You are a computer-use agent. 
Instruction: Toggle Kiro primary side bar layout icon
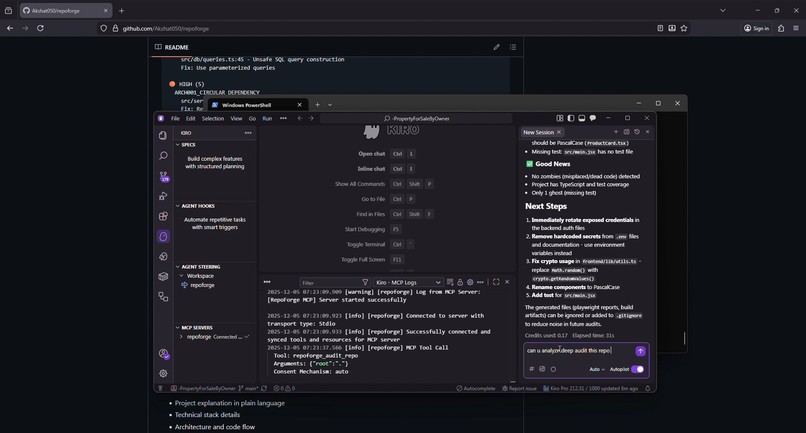(x=571, y=118)
